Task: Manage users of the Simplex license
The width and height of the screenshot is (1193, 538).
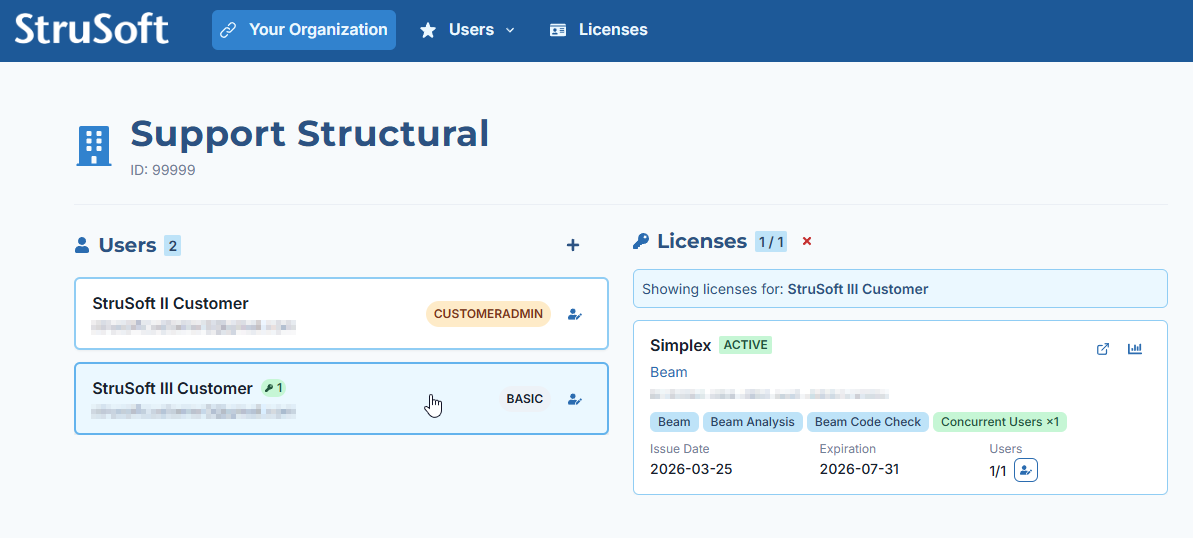Action: pos(1026,470)
